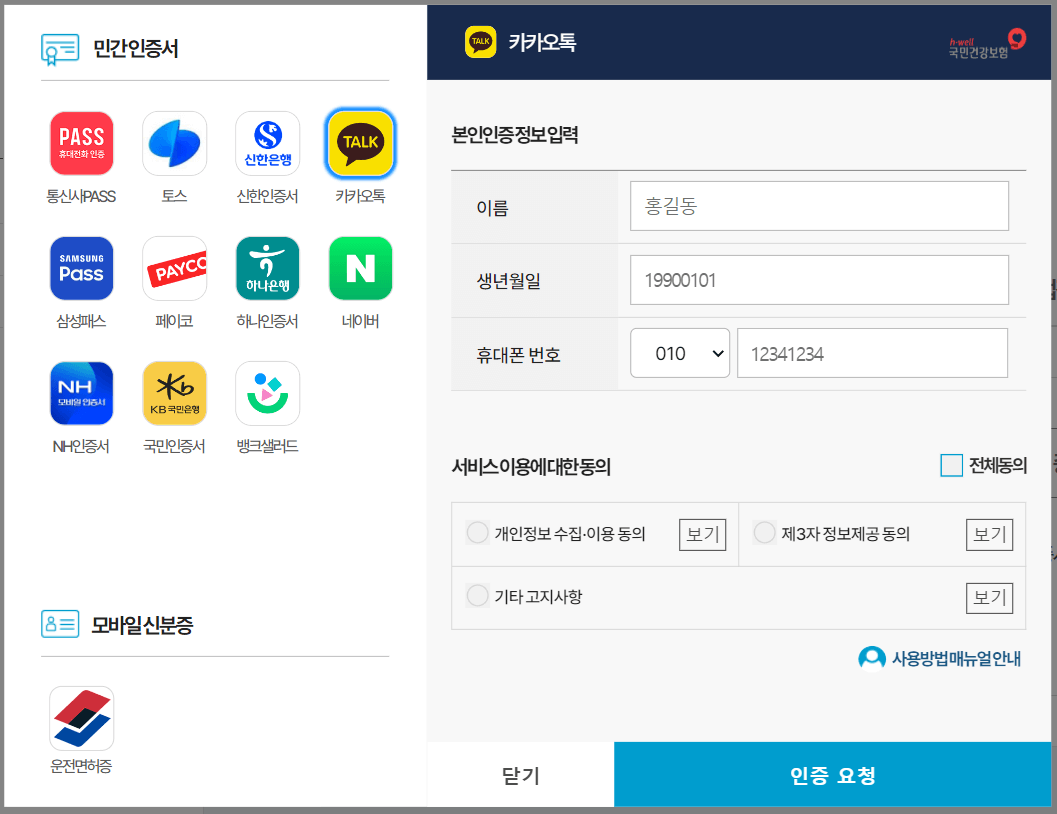
Task: Select the 토스 certificate icon
Action: point(174,143)
